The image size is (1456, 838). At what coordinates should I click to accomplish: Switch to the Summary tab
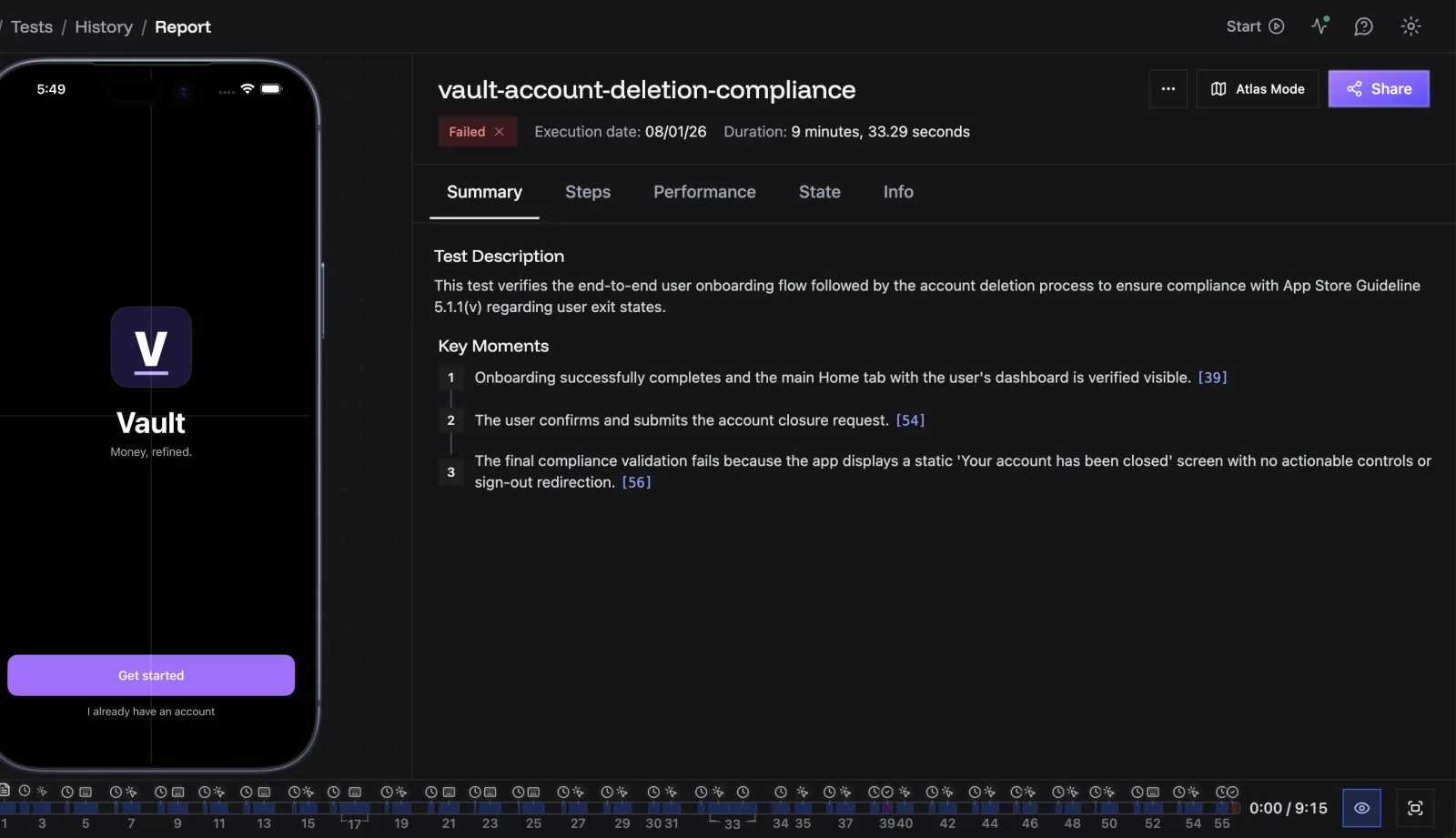click(484, 192)
